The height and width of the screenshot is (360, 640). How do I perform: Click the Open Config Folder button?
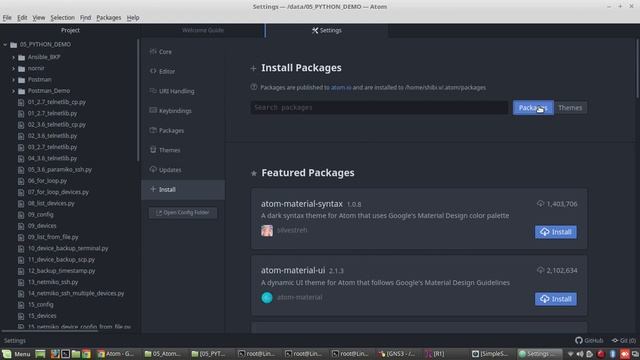(x=182, y=213)
